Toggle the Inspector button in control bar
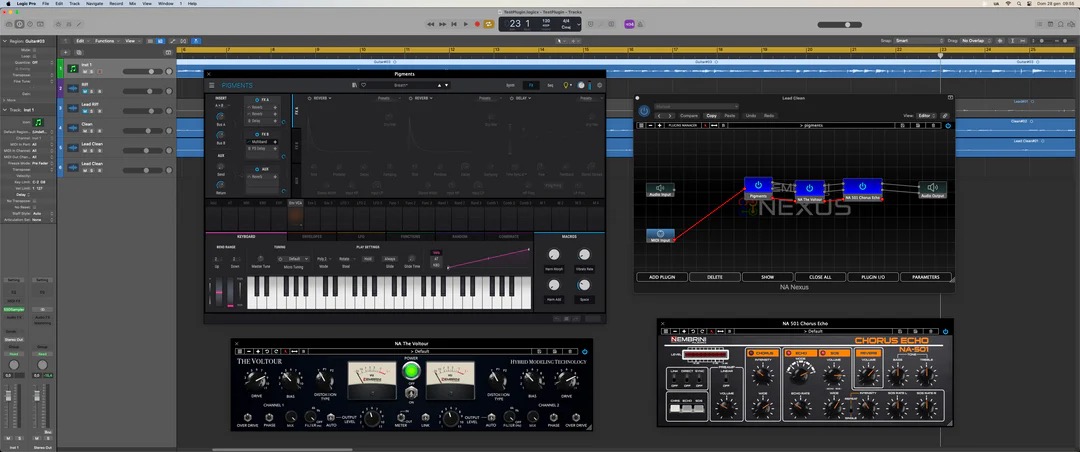The width and height of the screenshot is (1080, 452). (x=19, y=24)
